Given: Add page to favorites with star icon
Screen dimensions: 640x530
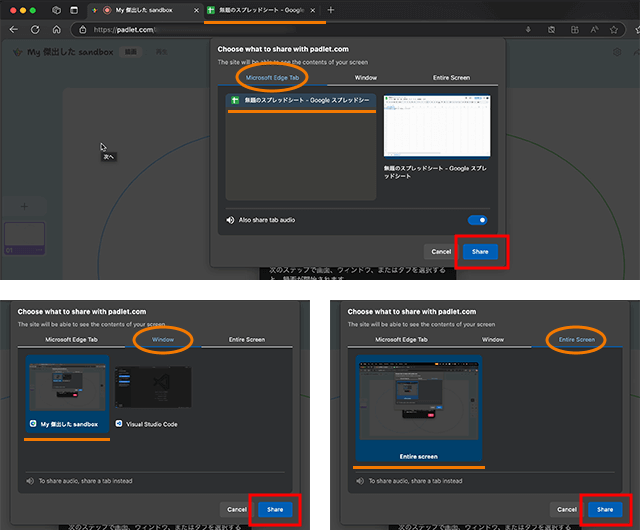Looking at the screenshot, I should [x=613, y=29].
